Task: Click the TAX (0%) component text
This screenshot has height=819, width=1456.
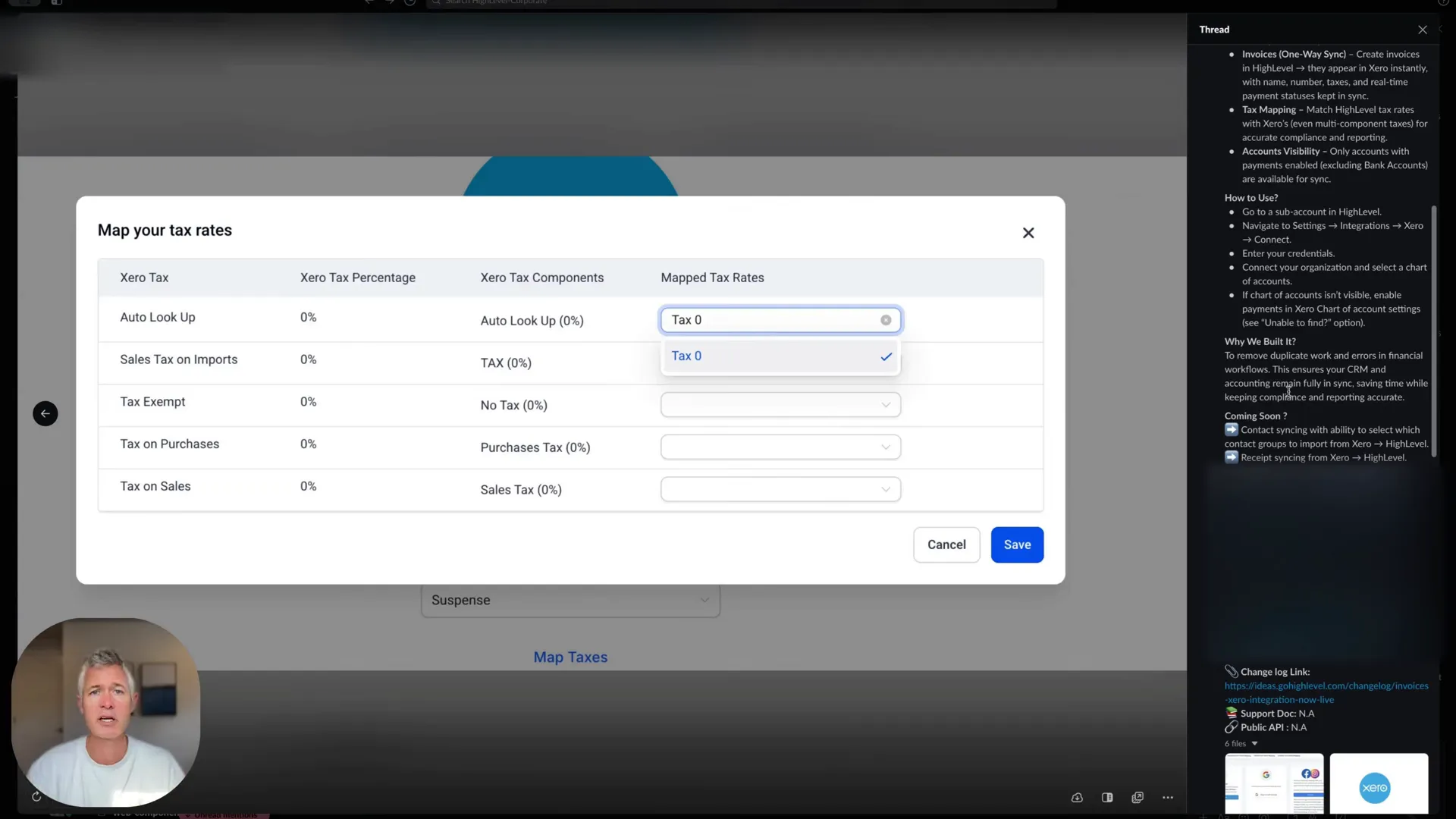Action: coord(506,363)
